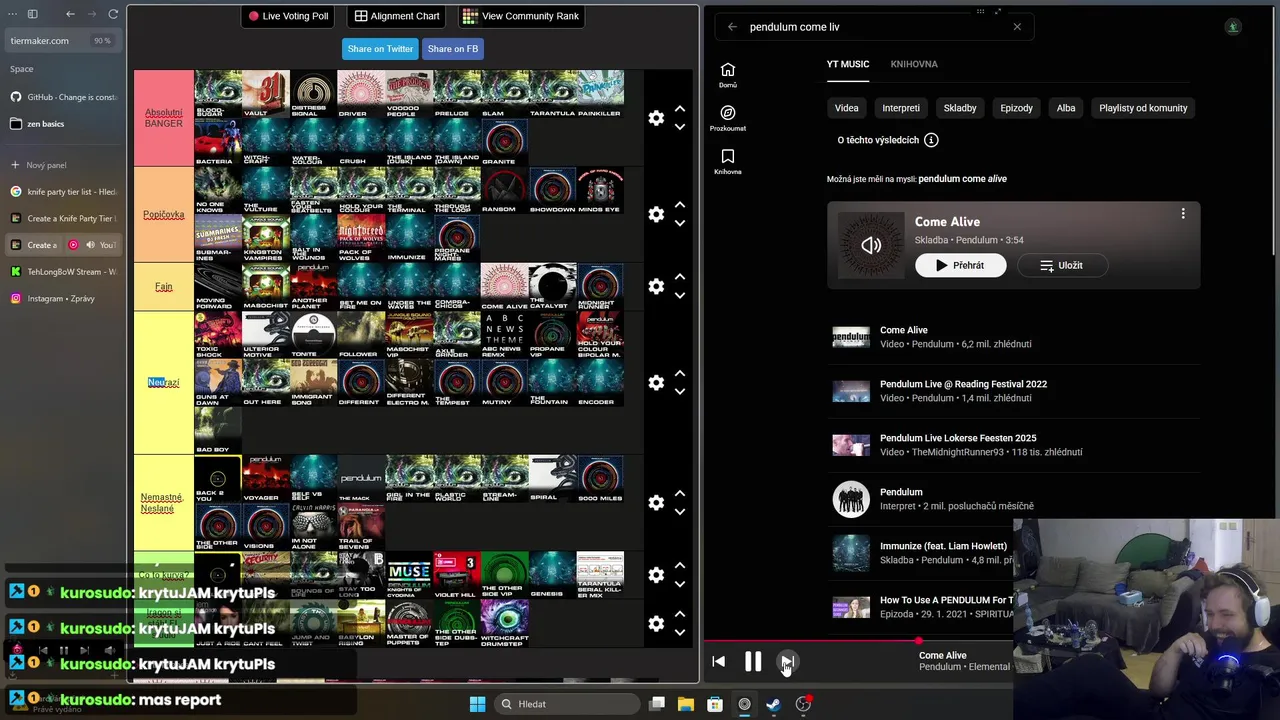Screen dimensions: 1280x720
Task: Reload the page with the refresh icon
Action: coord(113,14)
